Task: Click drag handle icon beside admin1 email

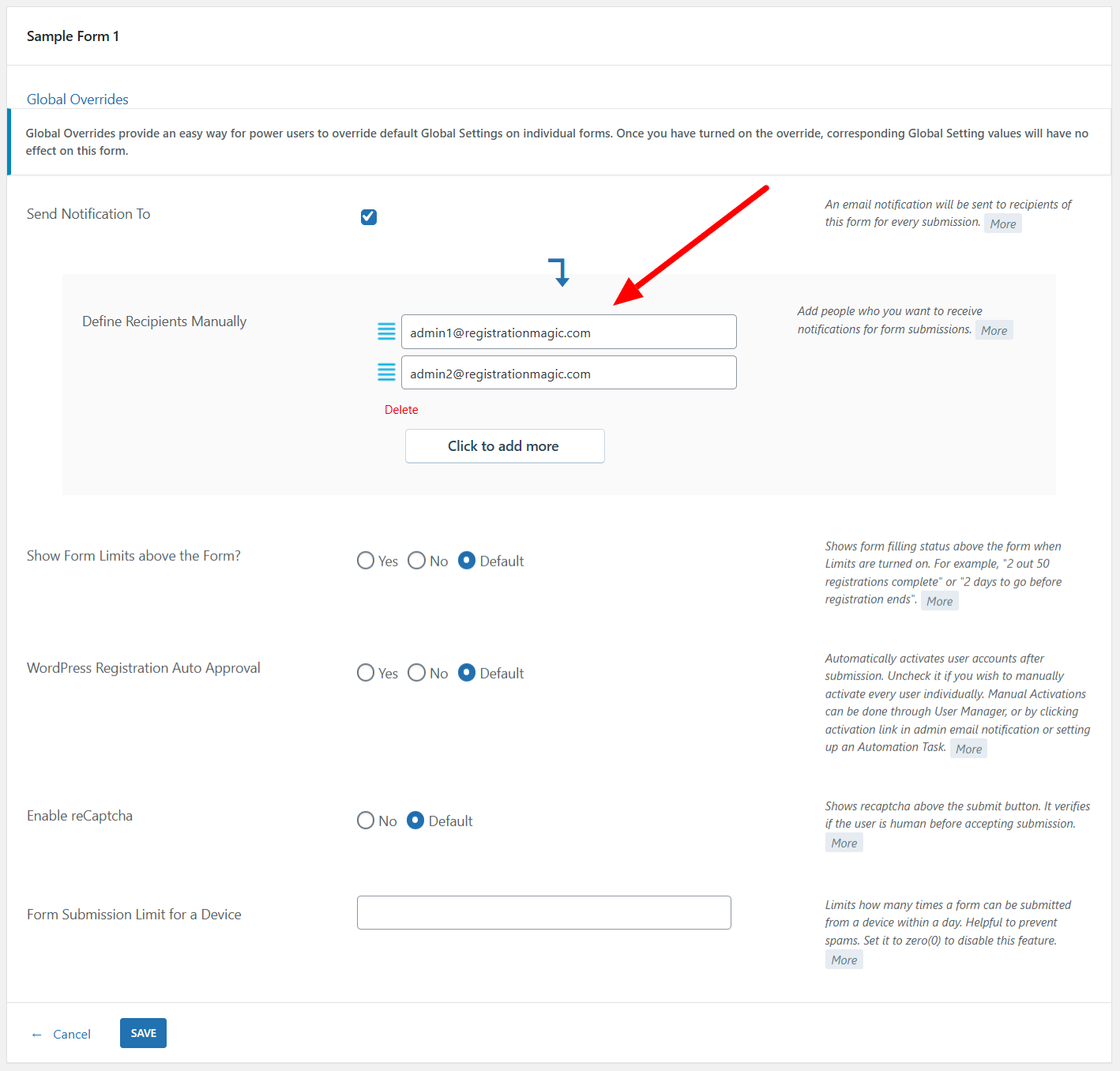Action: pyautogui.click(x=386, y=332)
